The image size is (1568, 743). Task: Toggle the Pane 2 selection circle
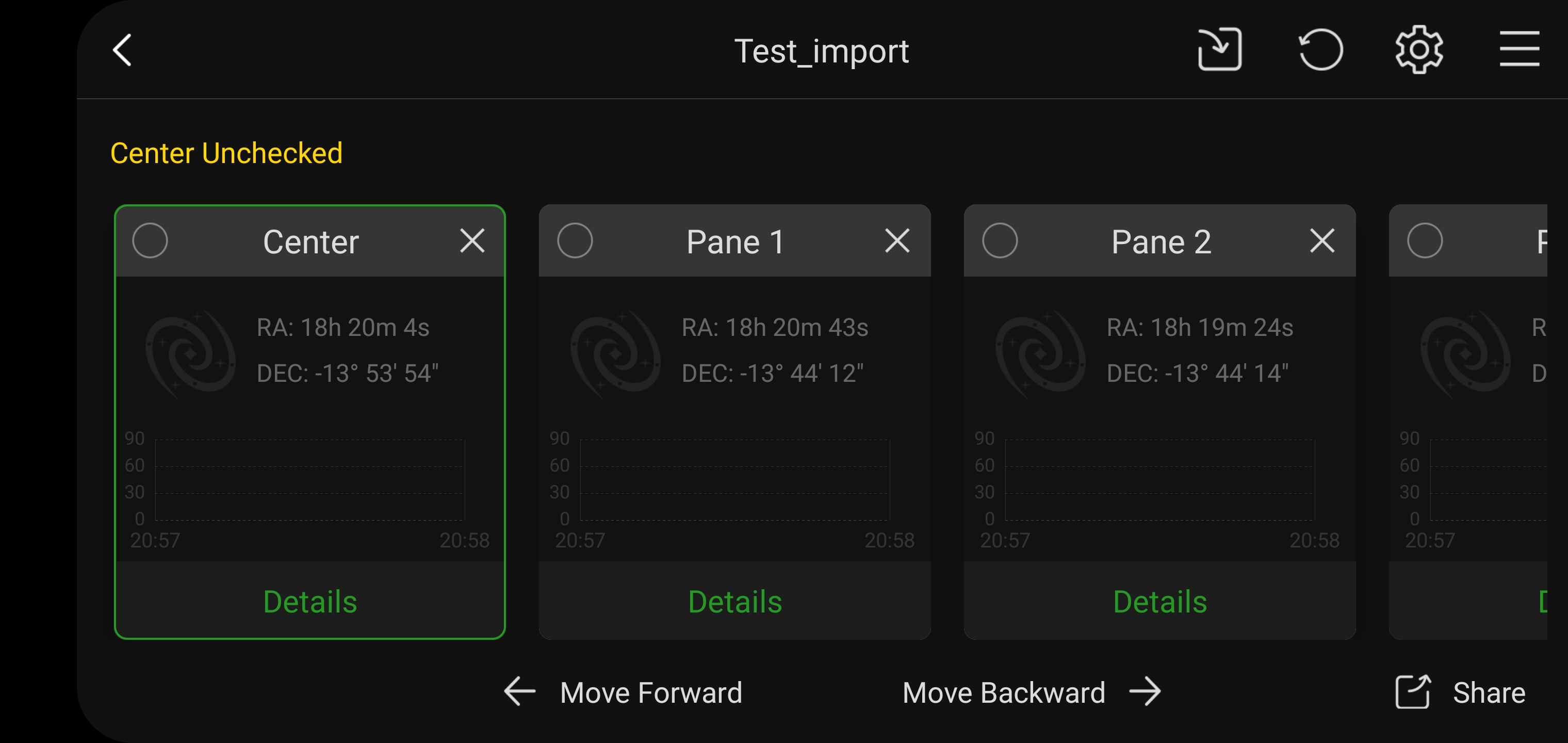[1000, 240]
